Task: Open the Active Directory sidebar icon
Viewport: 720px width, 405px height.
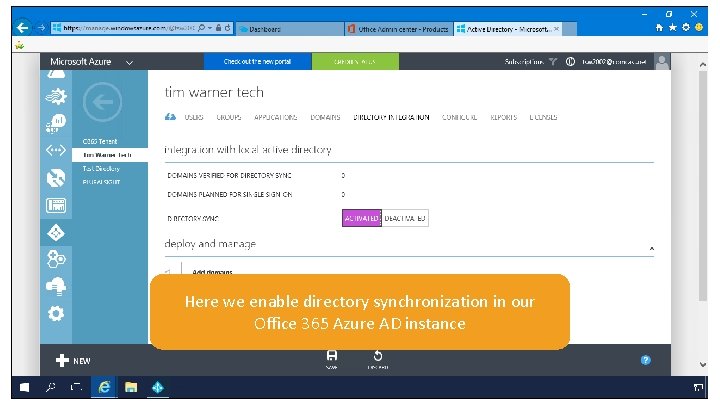Action: coord(56,233)
